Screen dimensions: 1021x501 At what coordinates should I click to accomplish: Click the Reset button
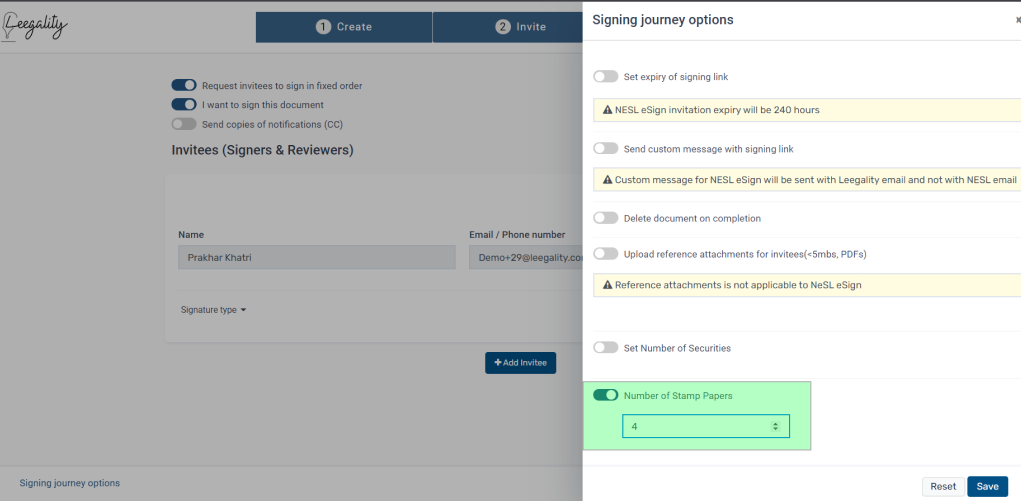click(943, 487)
